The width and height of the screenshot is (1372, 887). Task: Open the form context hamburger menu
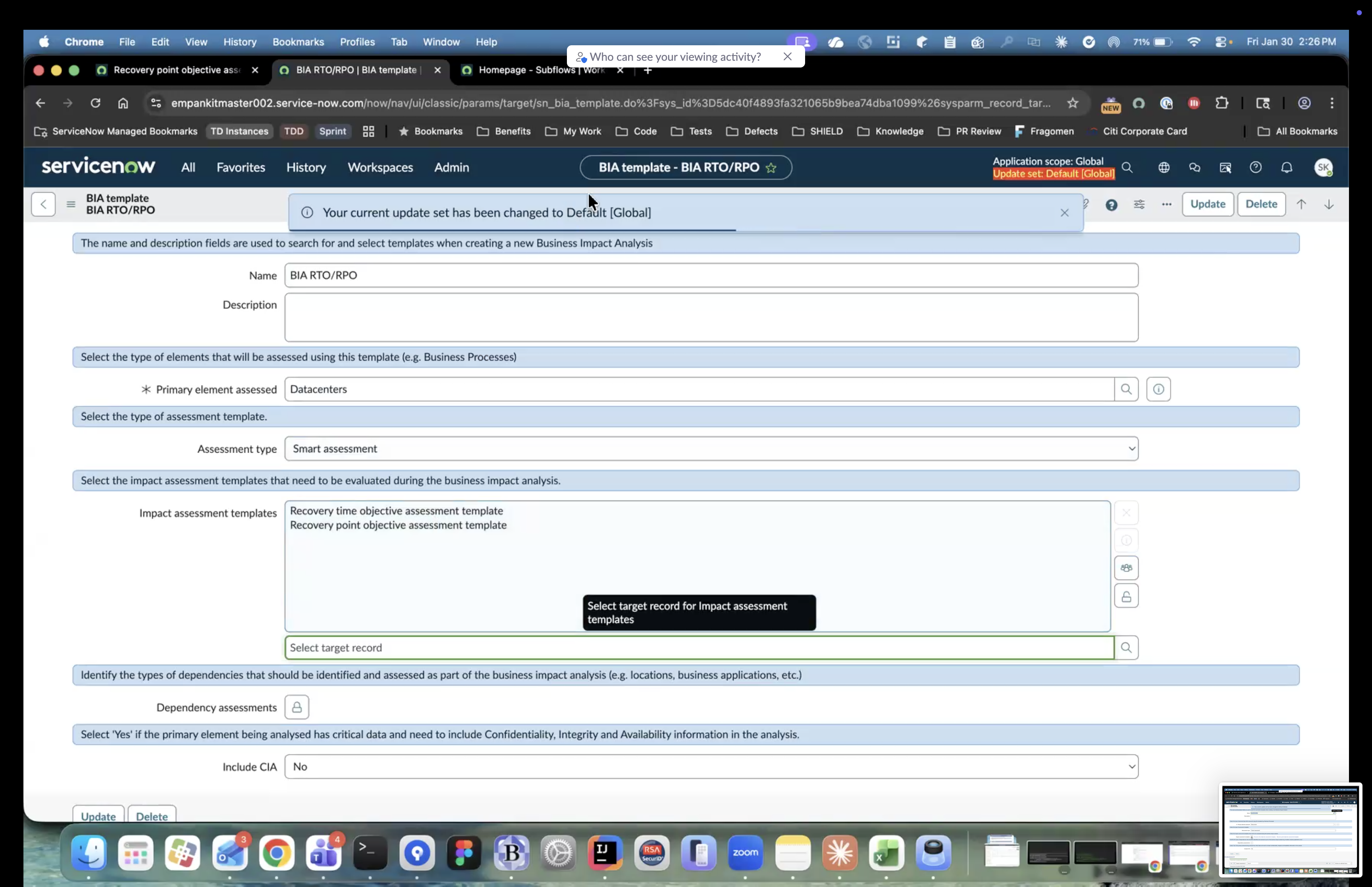pyautogui.click(x=71, y=204)
